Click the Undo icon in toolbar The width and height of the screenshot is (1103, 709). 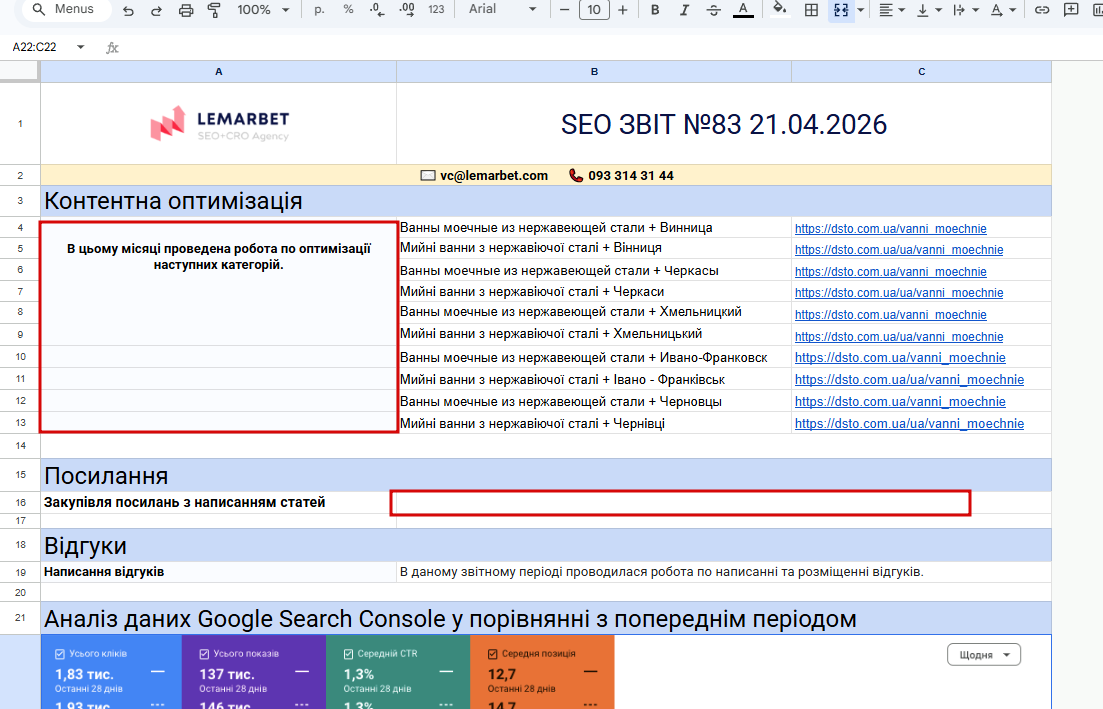pos(128,10)
